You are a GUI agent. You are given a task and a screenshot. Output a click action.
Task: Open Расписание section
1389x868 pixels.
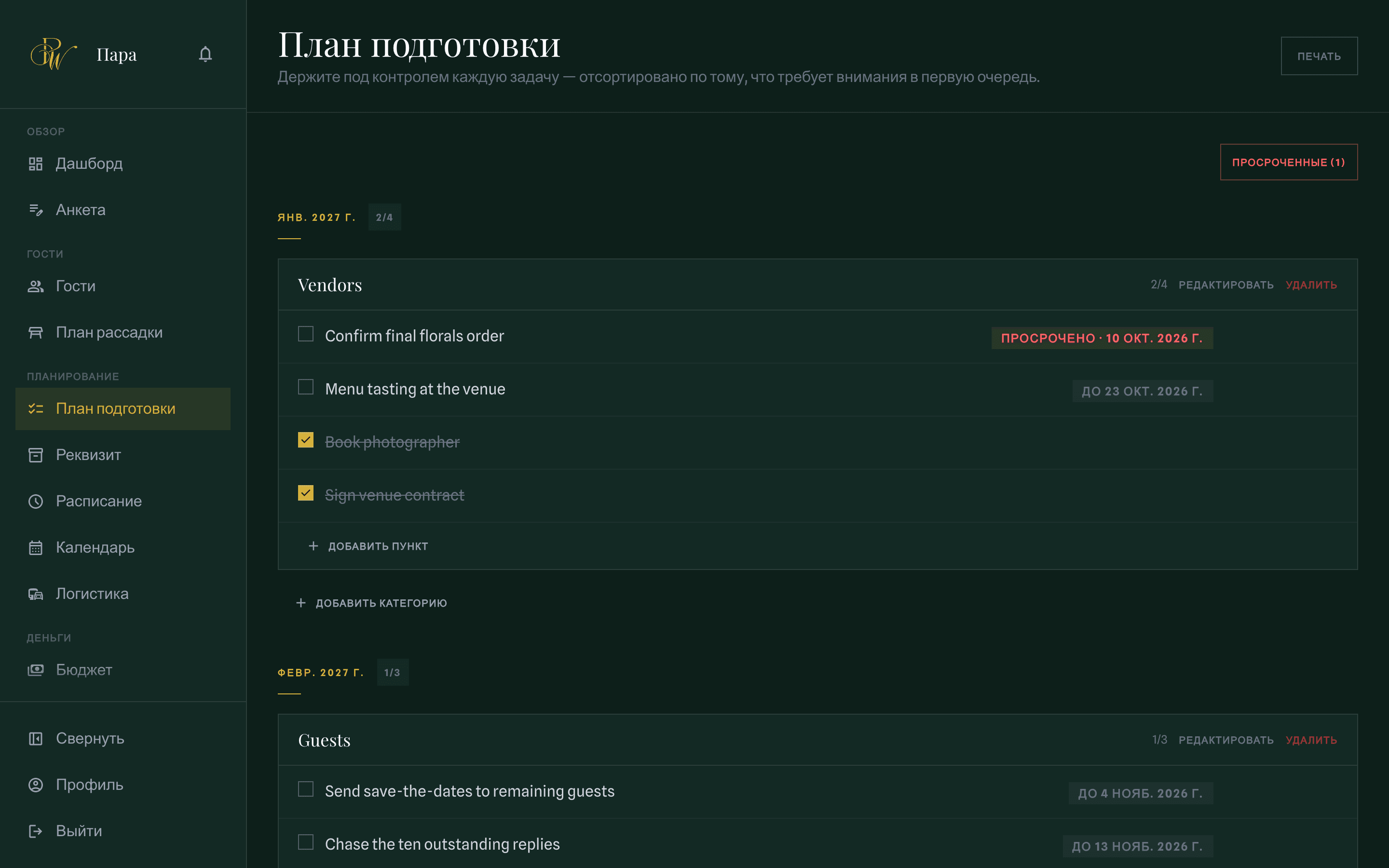(123, 501)
